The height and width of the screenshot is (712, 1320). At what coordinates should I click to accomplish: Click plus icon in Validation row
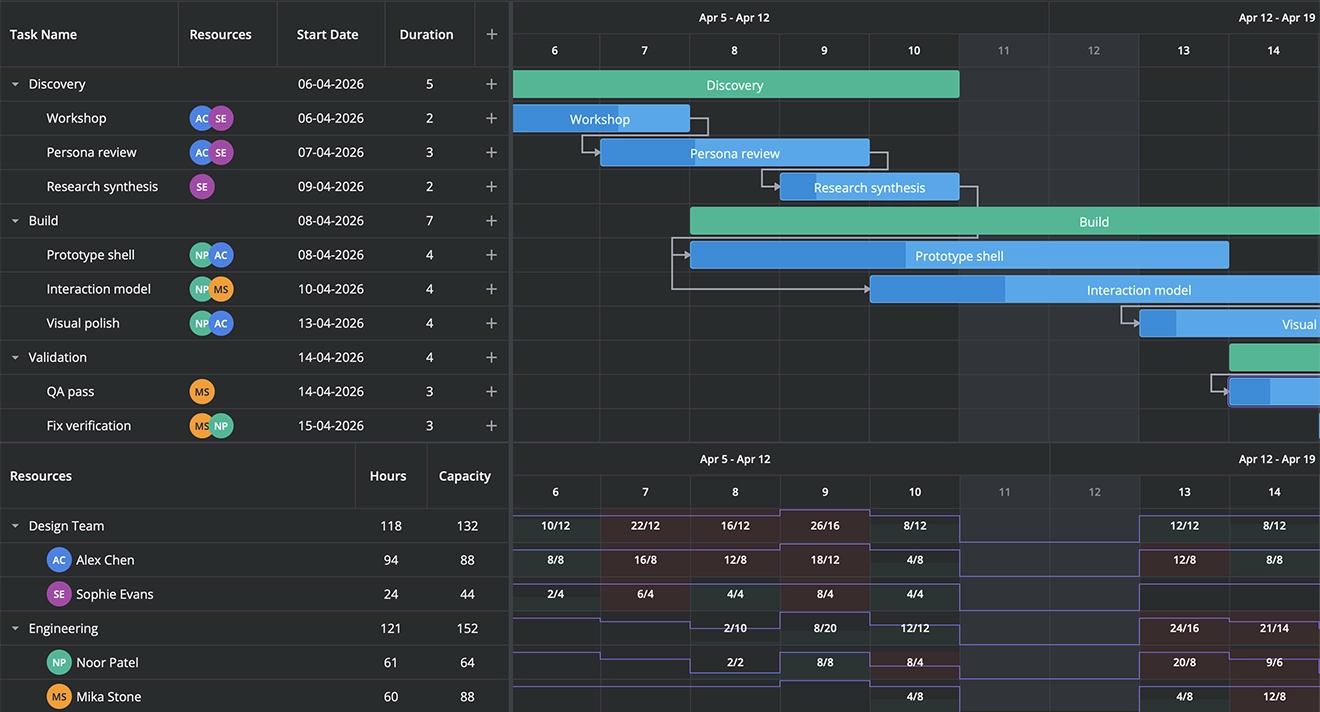coord(491,357)
